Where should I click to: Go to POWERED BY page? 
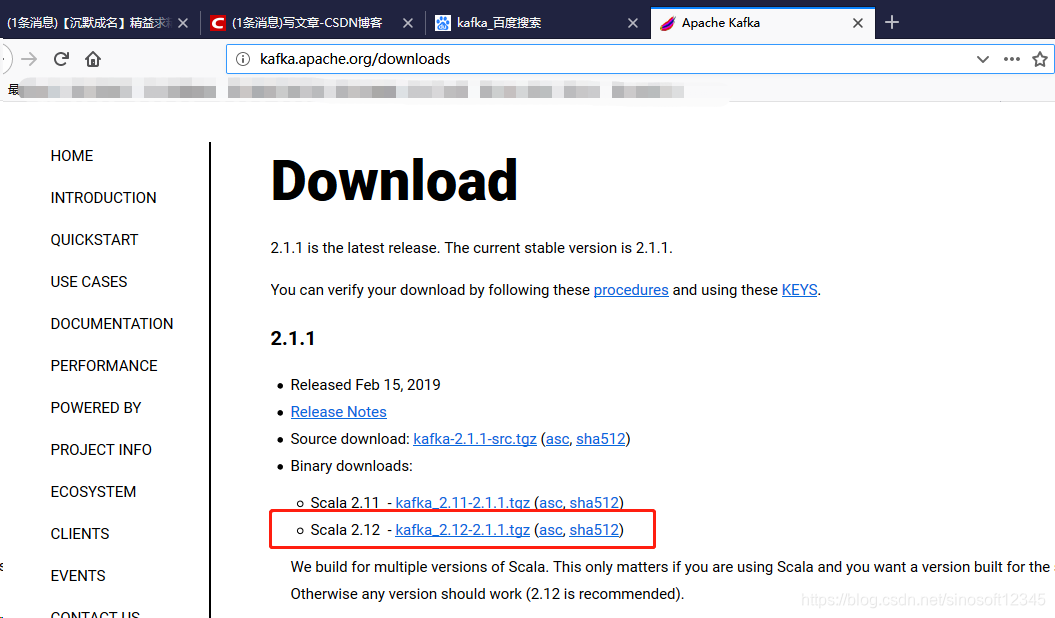tap(96, 408)
